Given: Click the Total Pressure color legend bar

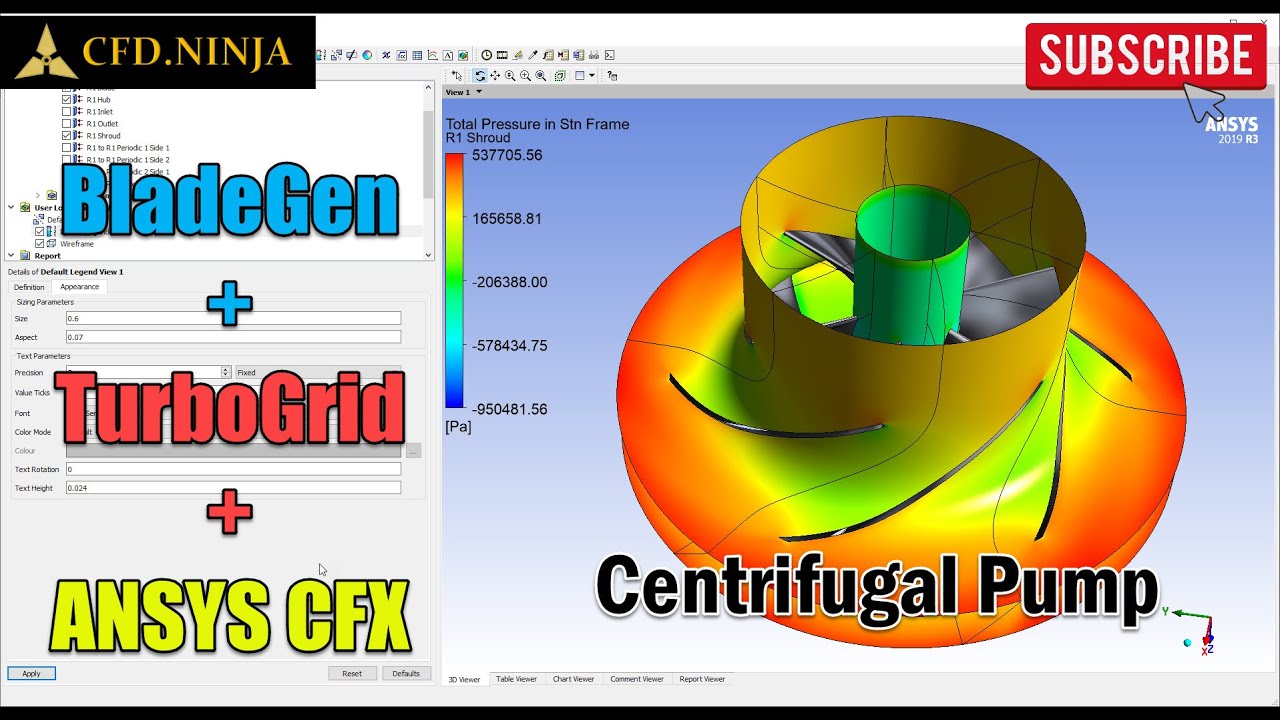Looking at the screenshot, I should [454, 281].
